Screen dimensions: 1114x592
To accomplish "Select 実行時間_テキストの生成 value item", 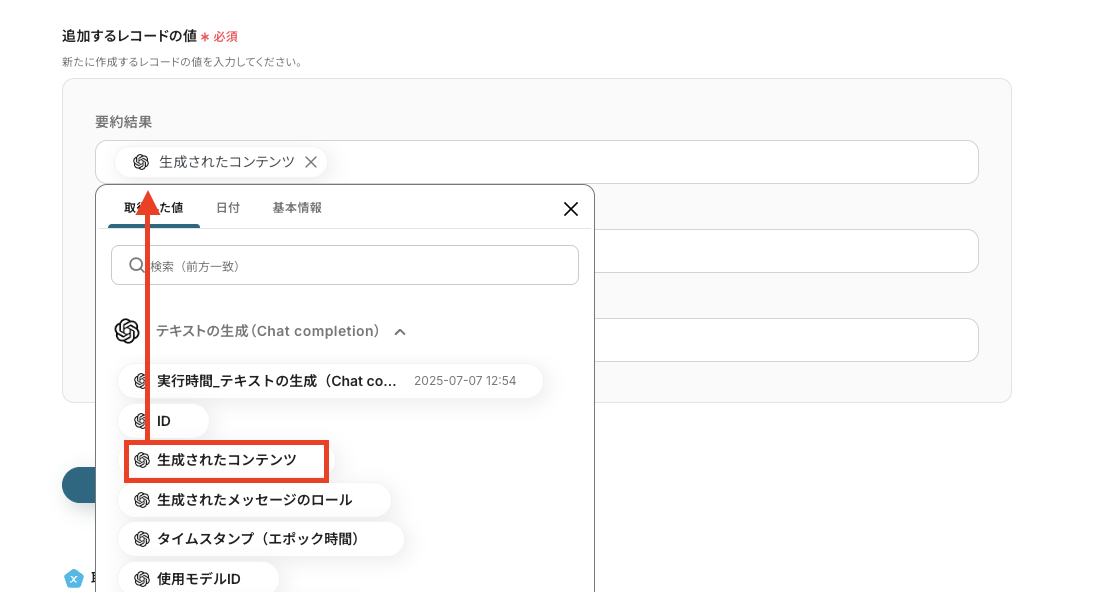I will pyautogui.click(x=330, y=381).
